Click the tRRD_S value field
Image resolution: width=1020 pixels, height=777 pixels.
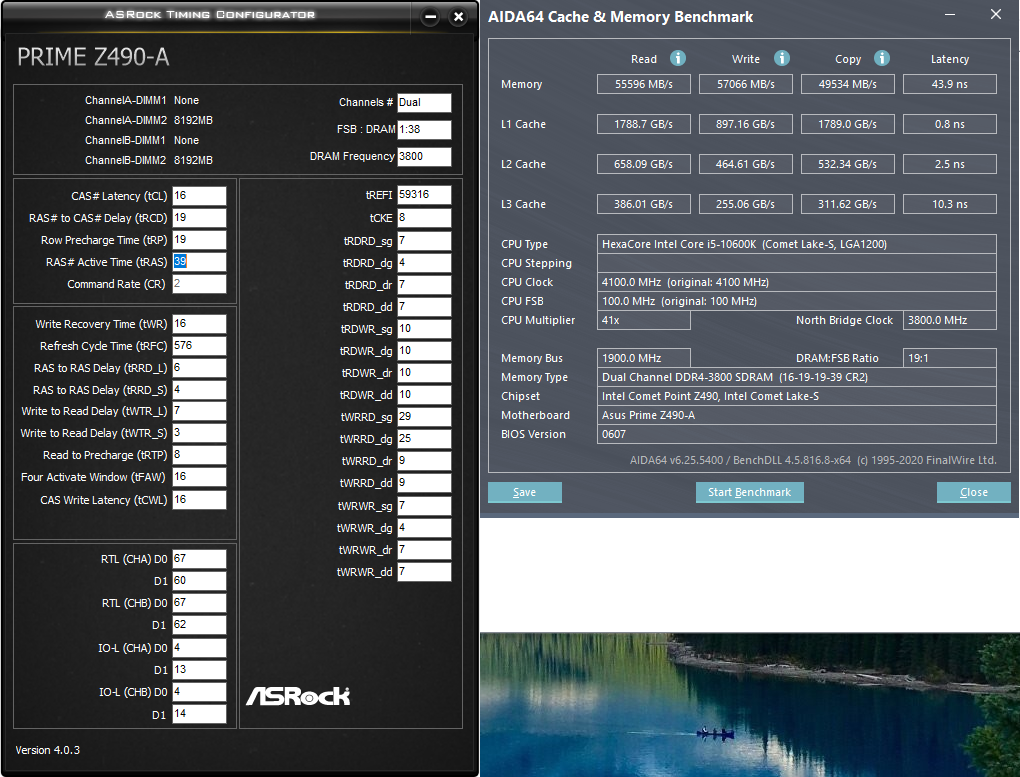pos(199,390)
